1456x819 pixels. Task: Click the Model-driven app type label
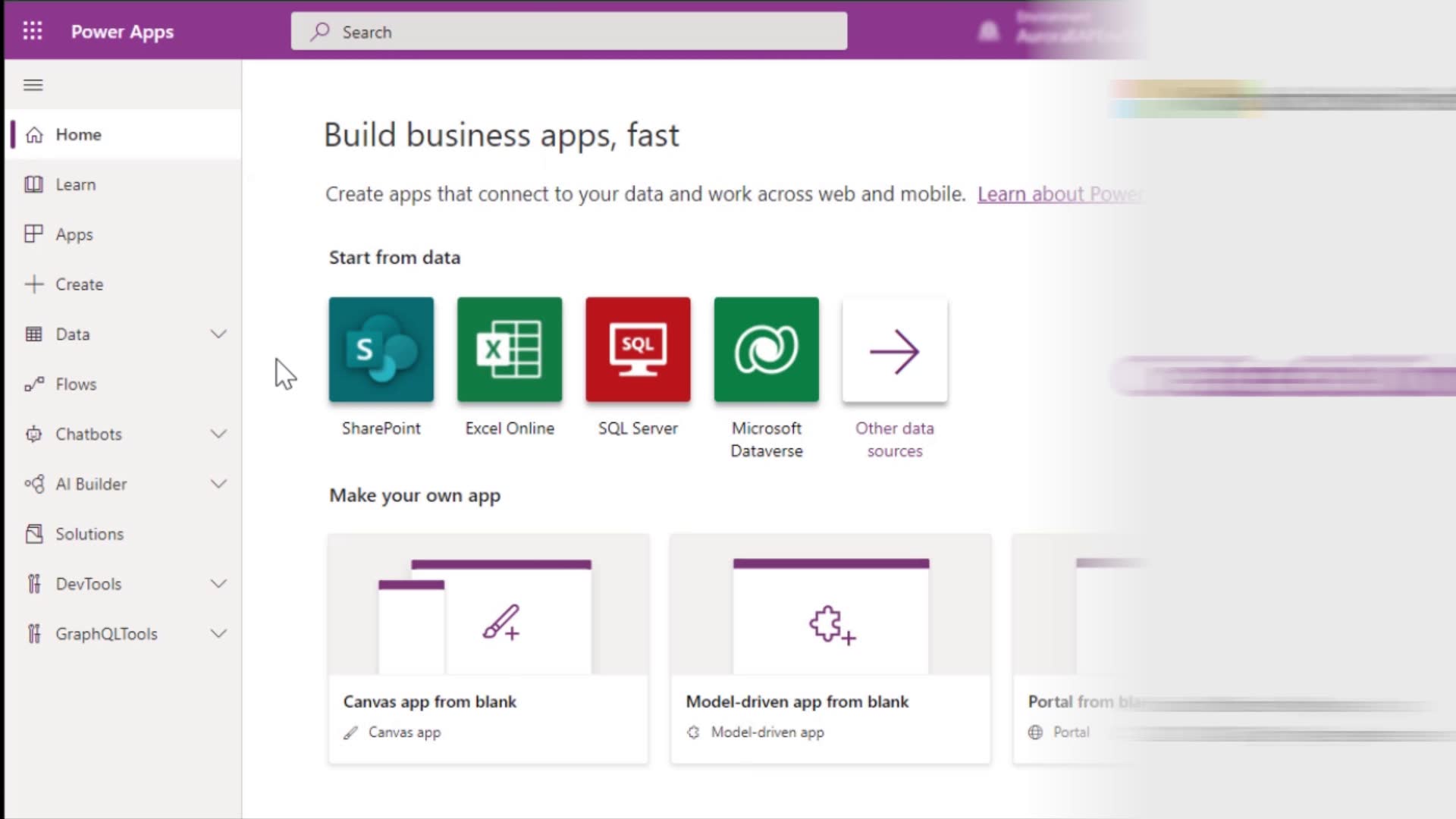[767, 733]
